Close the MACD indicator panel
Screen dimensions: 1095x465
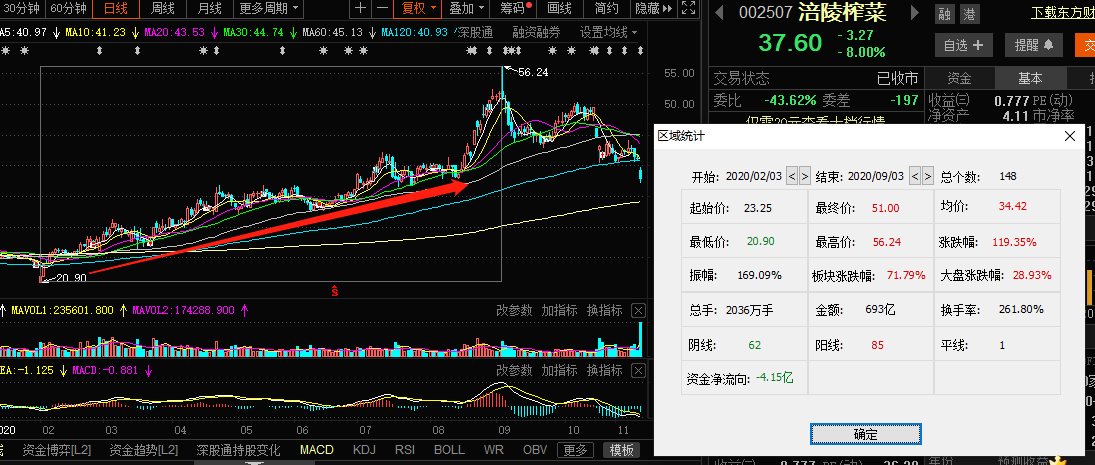[639, 370]
